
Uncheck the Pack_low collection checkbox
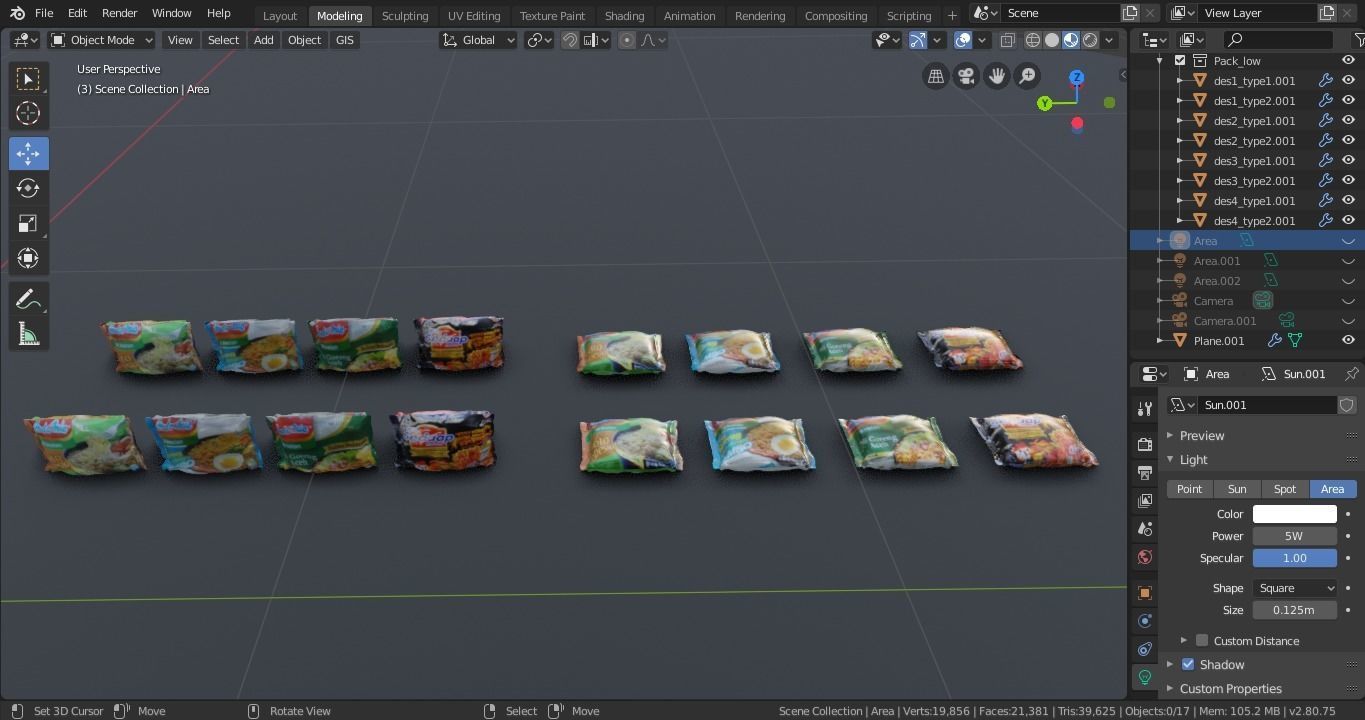(x=1180, y=61)
